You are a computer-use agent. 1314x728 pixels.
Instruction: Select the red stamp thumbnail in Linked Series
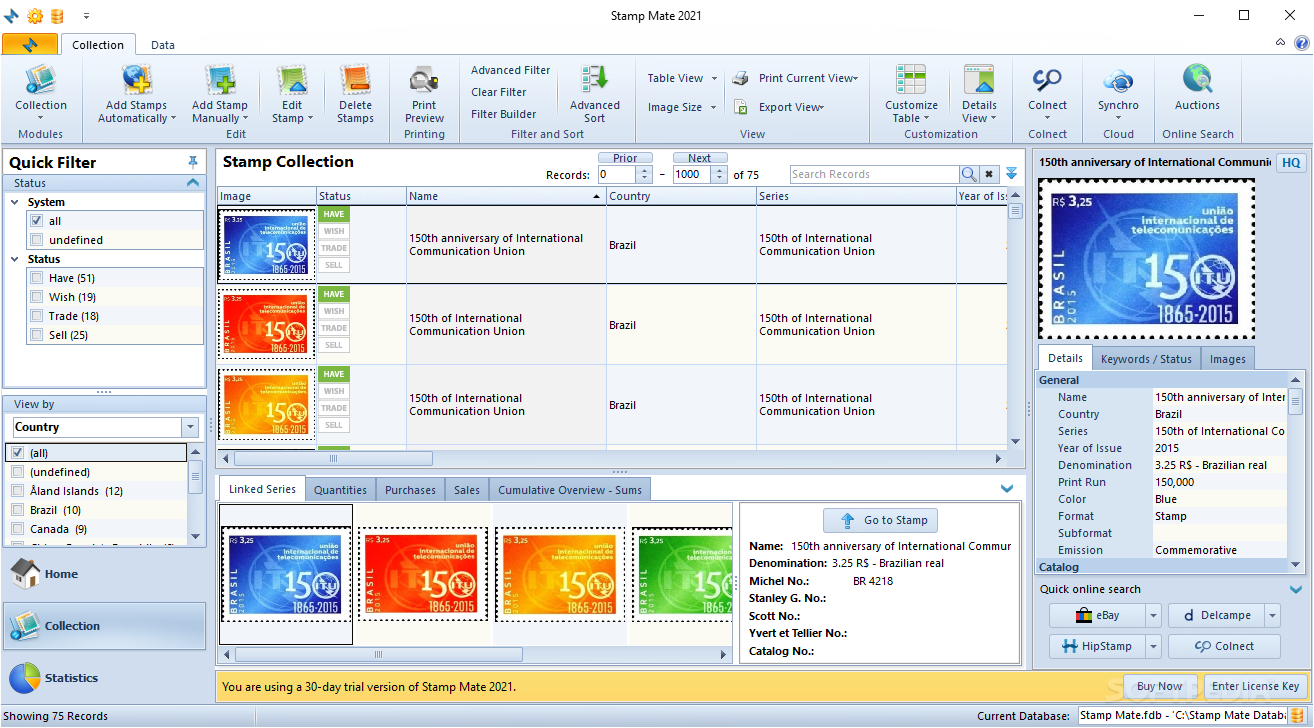[425, 574]
